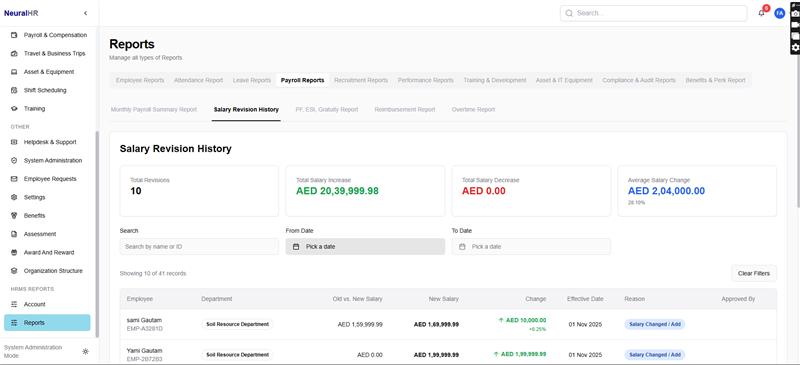The height and width of the screenshot is (365, 800).
Task: Click the System Administration shield icon
Action: click(x=14, y=160)
